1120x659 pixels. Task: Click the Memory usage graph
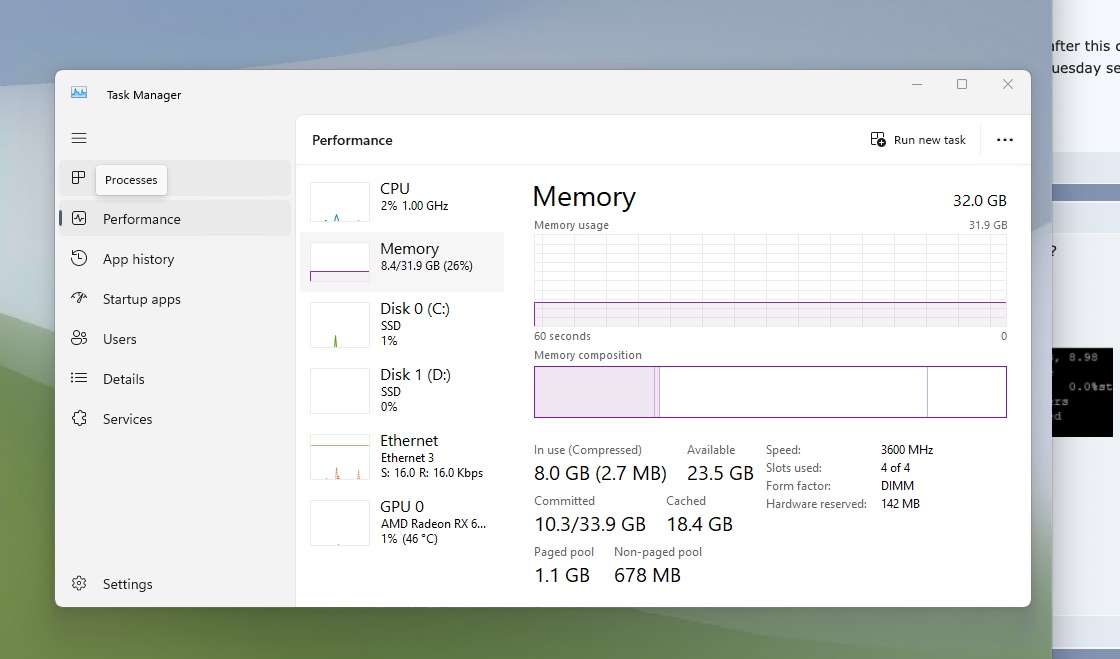tap(770, 281)
